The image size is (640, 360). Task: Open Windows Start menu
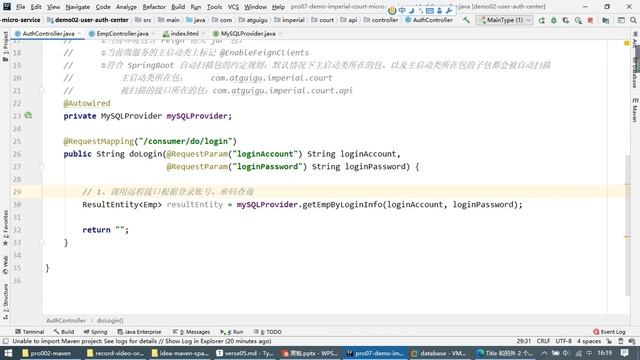click(8, 353)
